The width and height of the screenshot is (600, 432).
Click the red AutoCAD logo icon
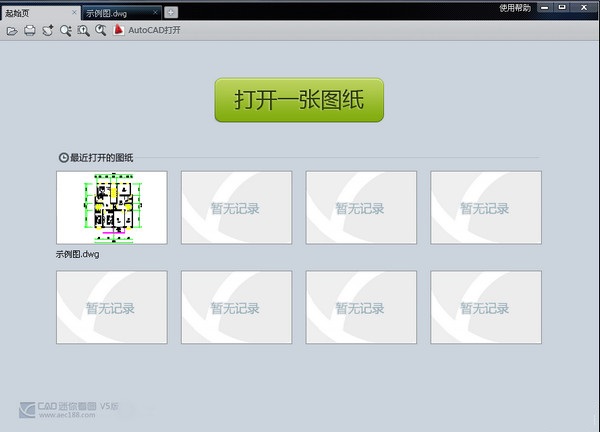119,30
